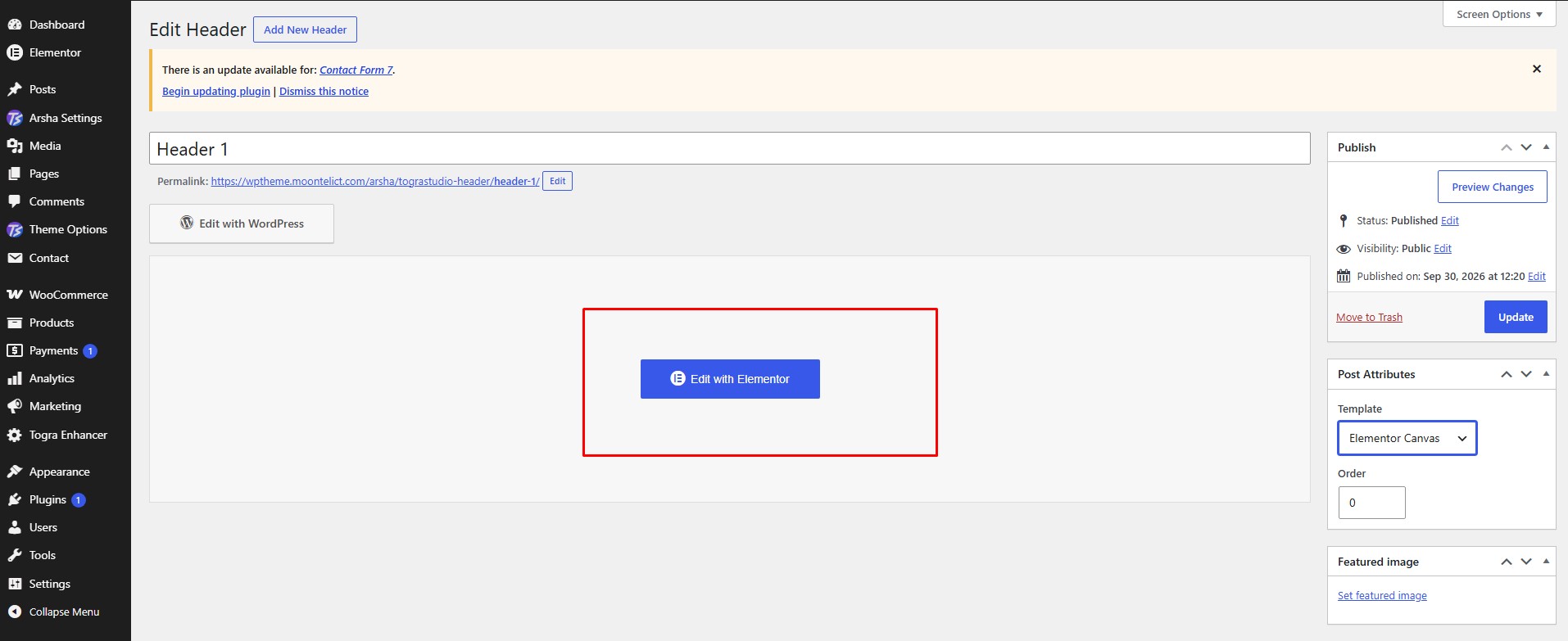Expand the Screen Options dropdown
Screen dimensions: 1568x641
point(1499,14)
